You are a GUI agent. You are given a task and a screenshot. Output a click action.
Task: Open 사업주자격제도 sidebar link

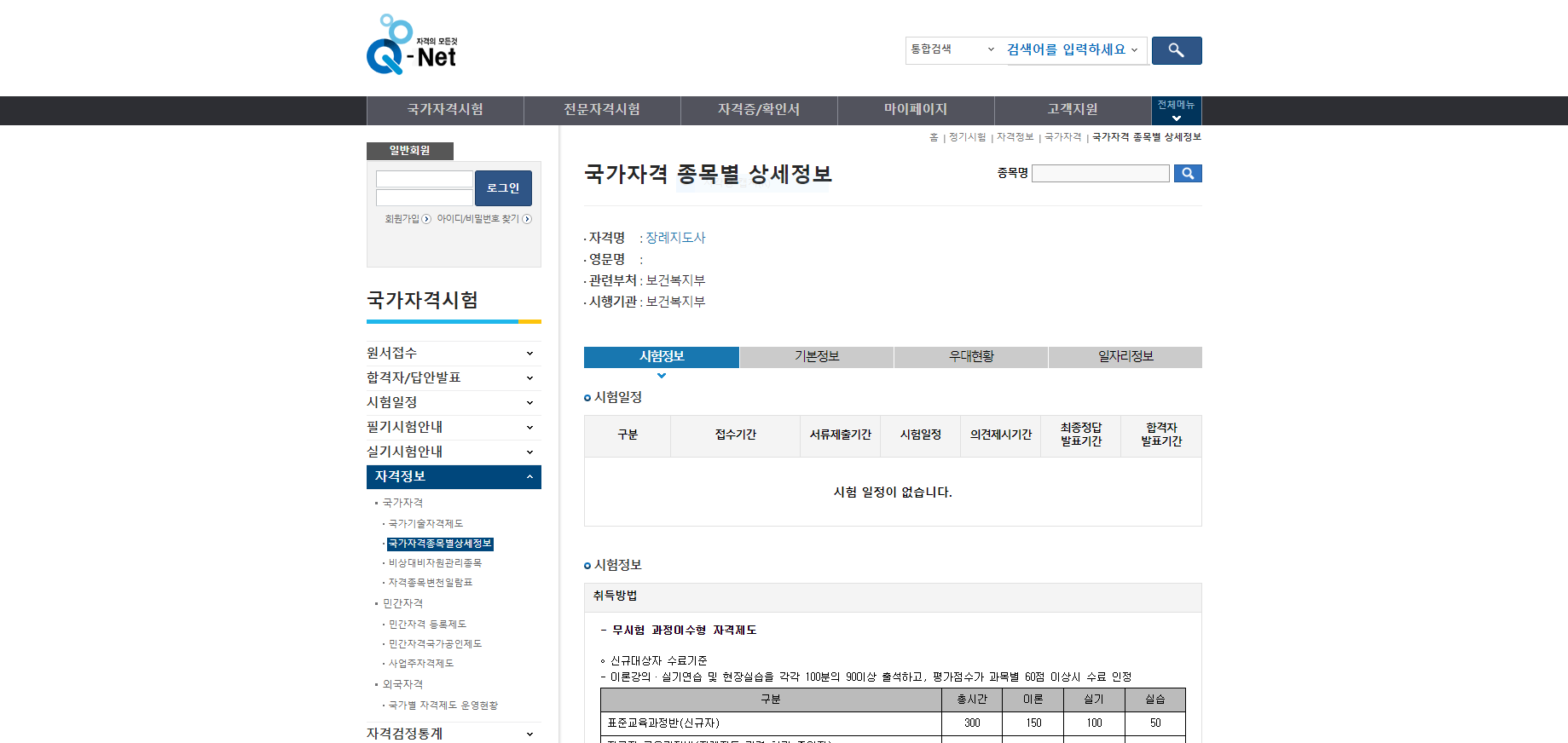point(421,664)
